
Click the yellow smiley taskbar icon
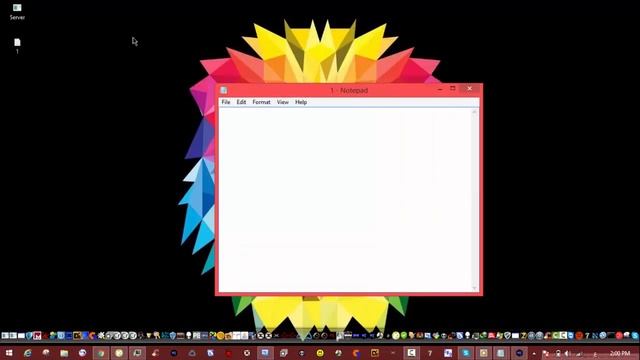click(x=320, y=353)
